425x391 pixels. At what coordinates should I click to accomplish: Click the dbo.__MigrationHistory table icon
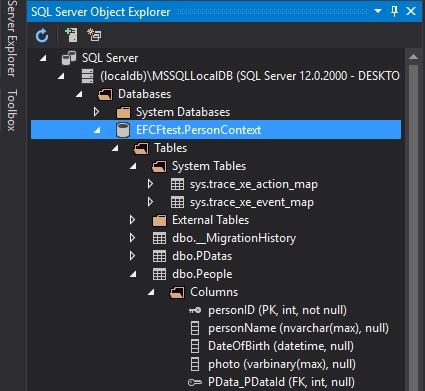(159, 238)
